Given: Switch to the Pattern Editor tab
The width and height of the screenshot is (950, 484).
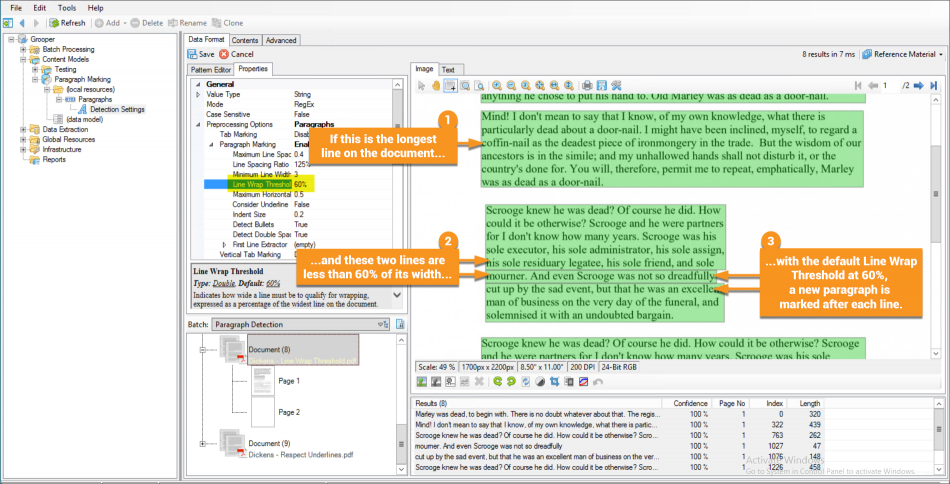Looking at the screenshot, I should pyautogui.click(x=211, y=69).
